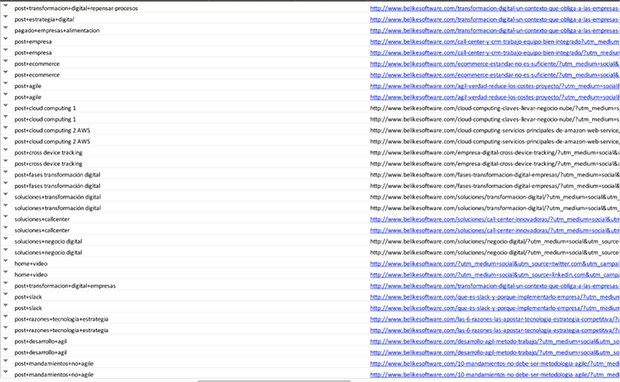Select the pagado+empresas+alimentacion name cell
Screen dimensions: 620x382
click(57, 30)
